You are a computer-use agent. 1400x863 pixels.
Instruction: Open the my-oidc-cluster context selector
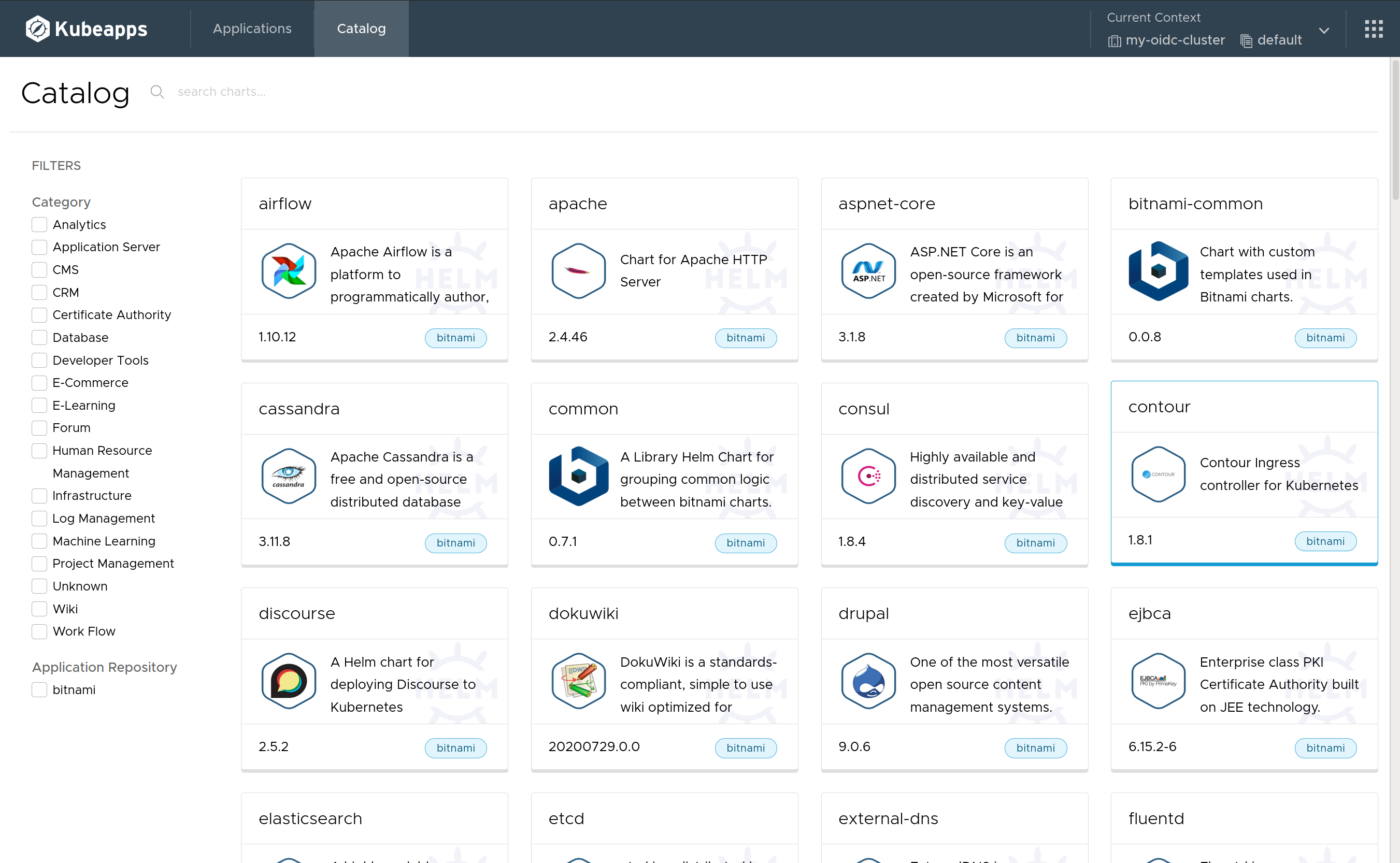tap(1167, 40)
